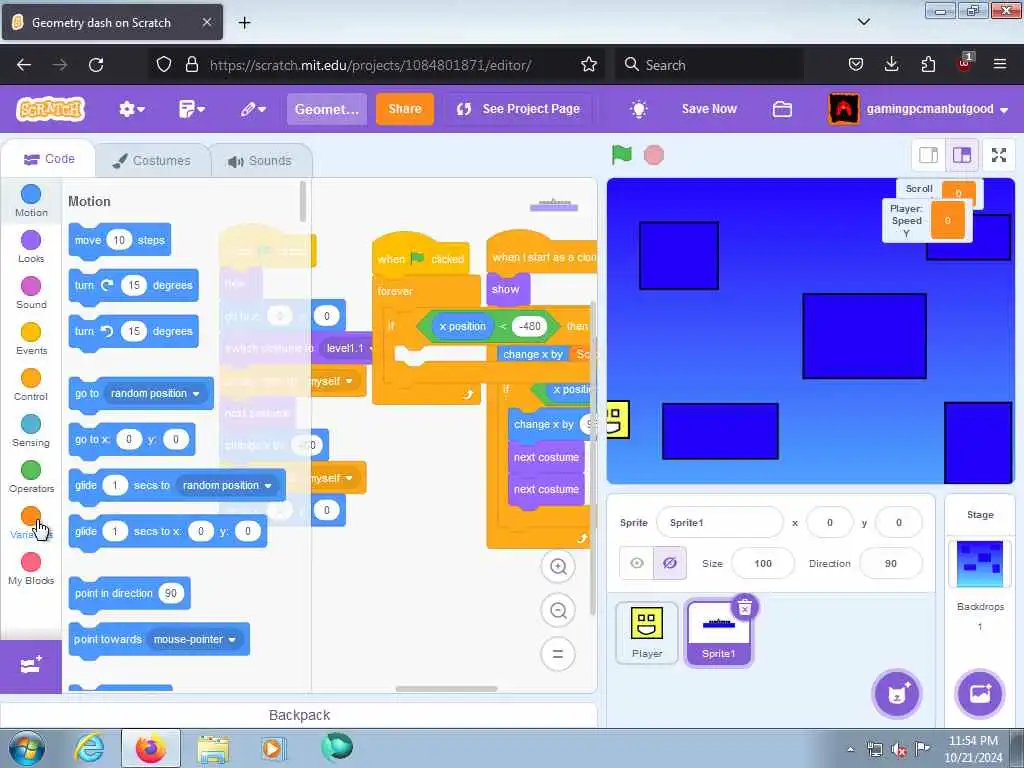The width and height of the screenshot is (1024, 768).
Task: Open the Scratch logo home link
Action: (x=51, y=109)
